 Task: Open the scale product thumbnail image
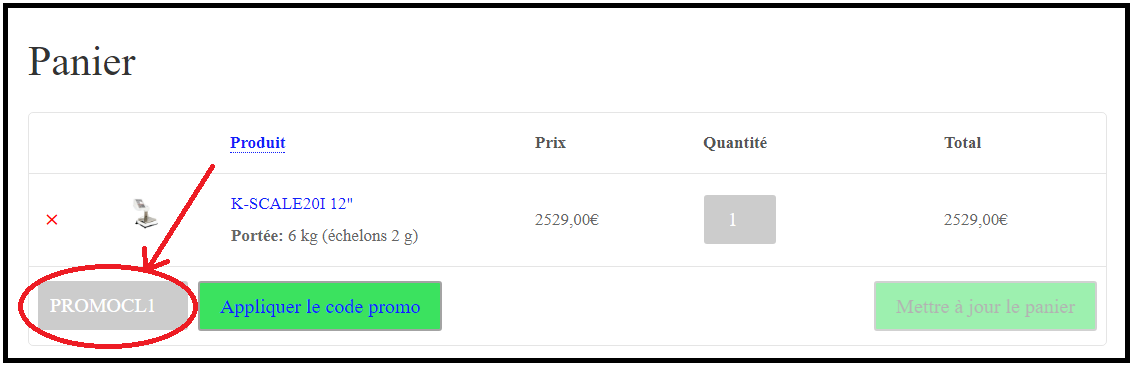tap(146, 214)
